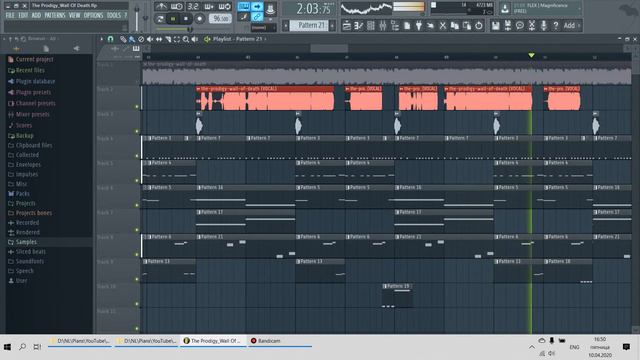Viewport: 640px width, 360px height.
Task: Open the help question mark icon
Action: pyautogui.click(x=556, y=26)
